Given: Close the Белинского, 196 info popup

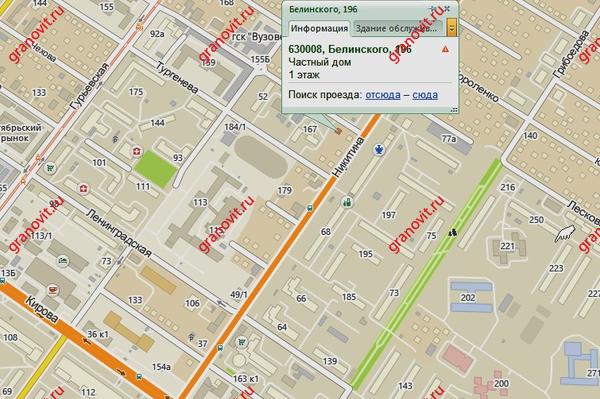Looking at the screenshot, I should pos(447,8).
